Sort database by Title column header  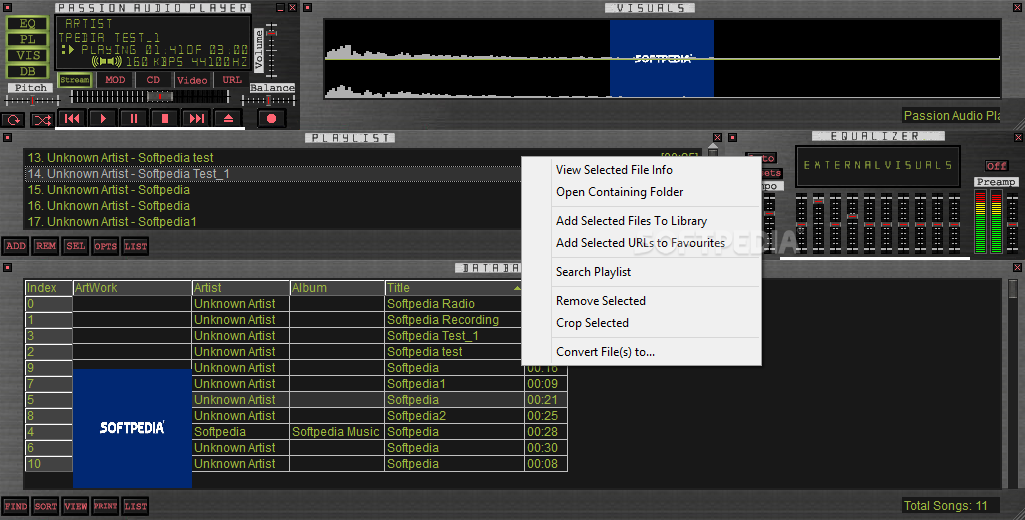[x=454, y=288]
